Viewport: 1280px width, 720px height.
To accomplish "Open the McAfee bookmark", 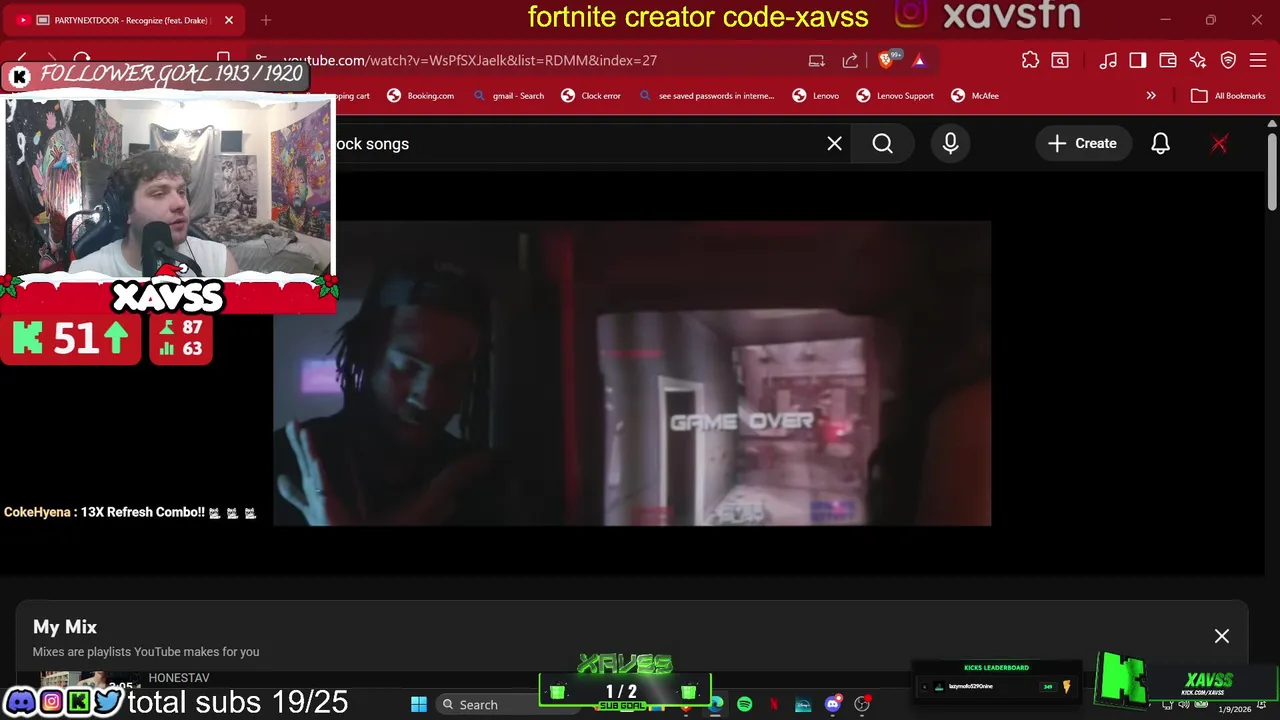I will (975, 96).
